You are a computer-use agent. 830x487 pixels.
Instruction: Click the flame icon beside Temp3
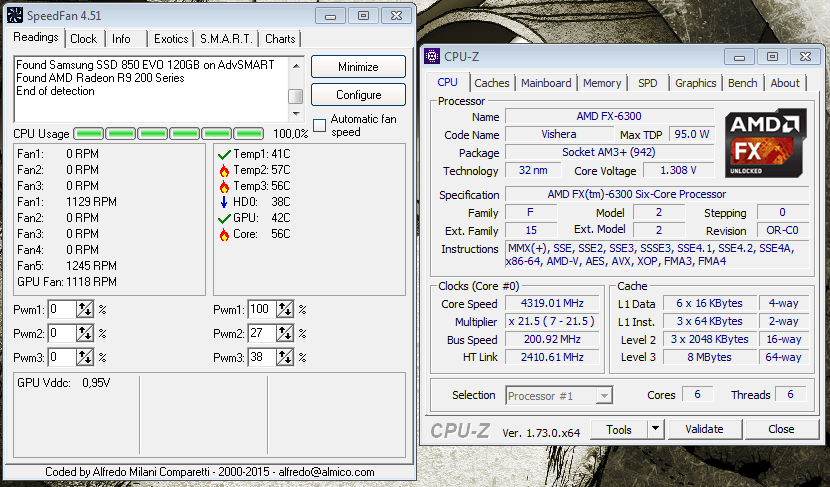pos(224,186)
